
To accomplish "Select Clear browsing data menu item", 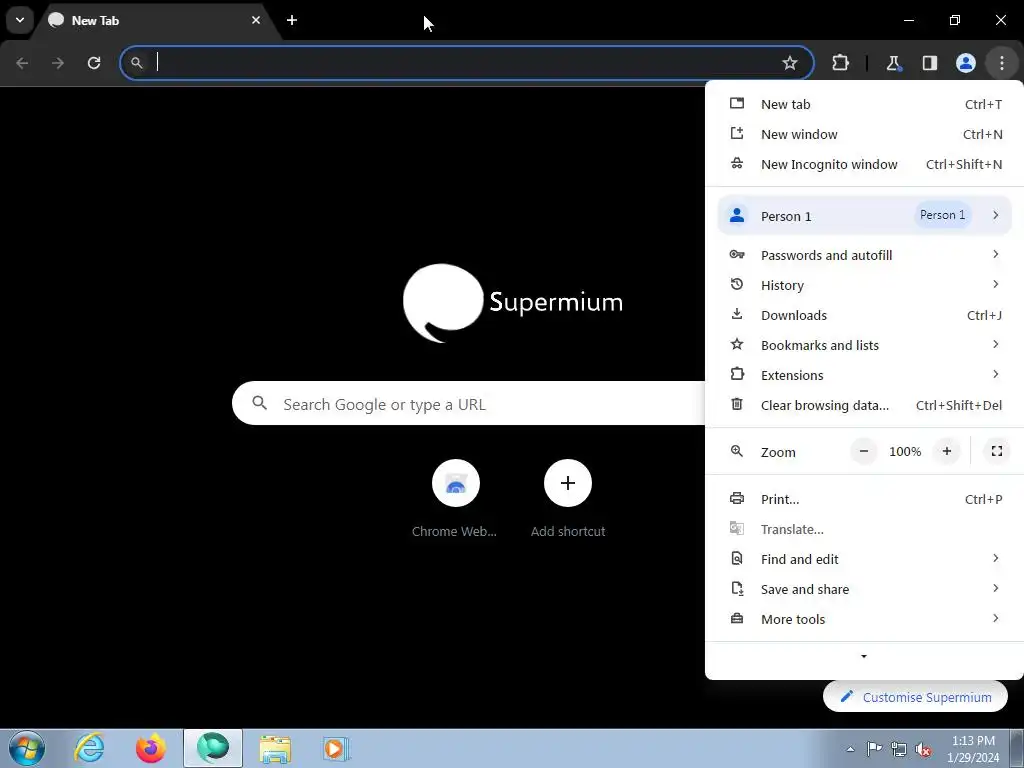I will [x=865, y=406].
